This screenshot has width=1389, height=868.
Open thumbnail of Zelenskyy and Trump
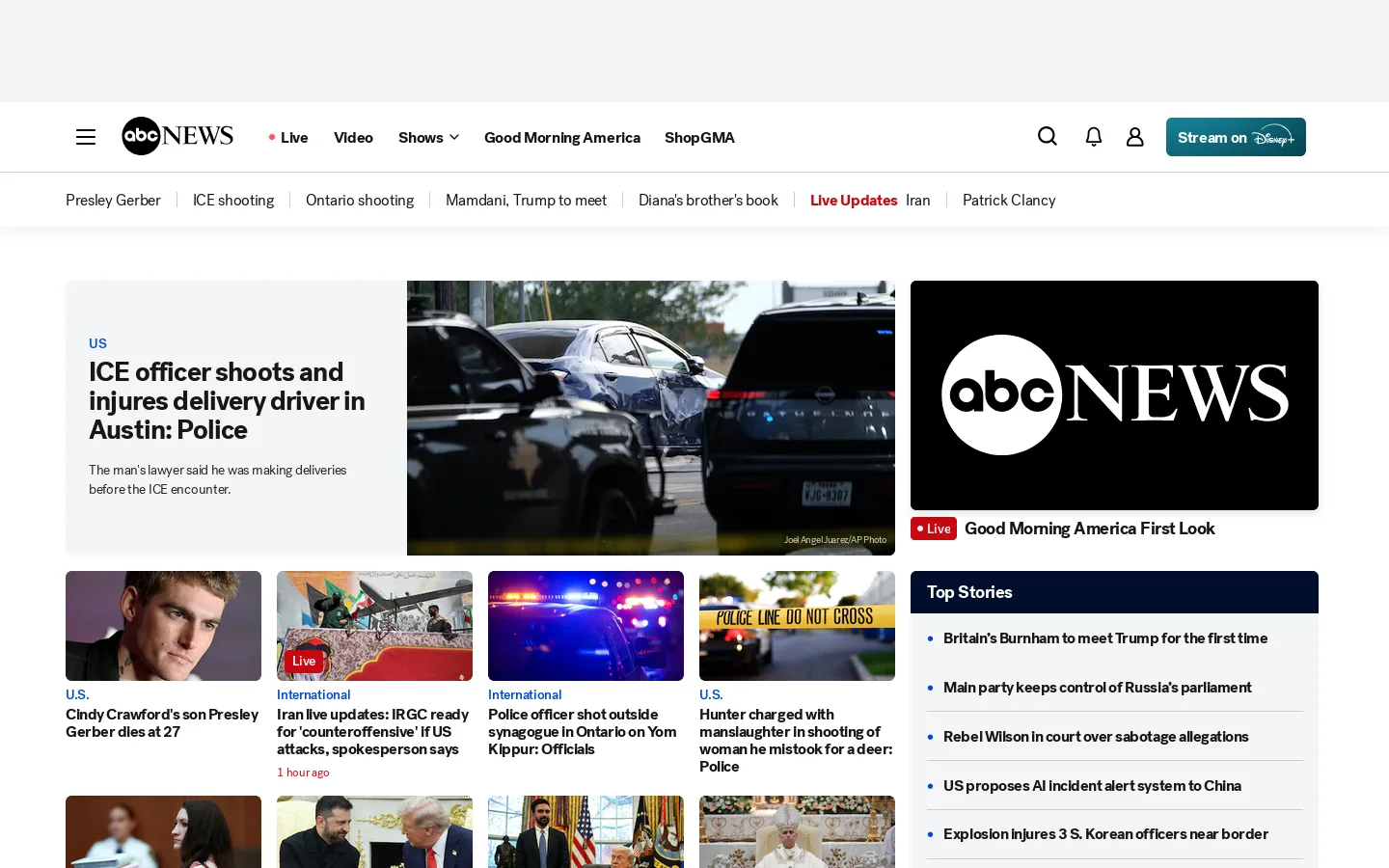[x=374, y=831]
